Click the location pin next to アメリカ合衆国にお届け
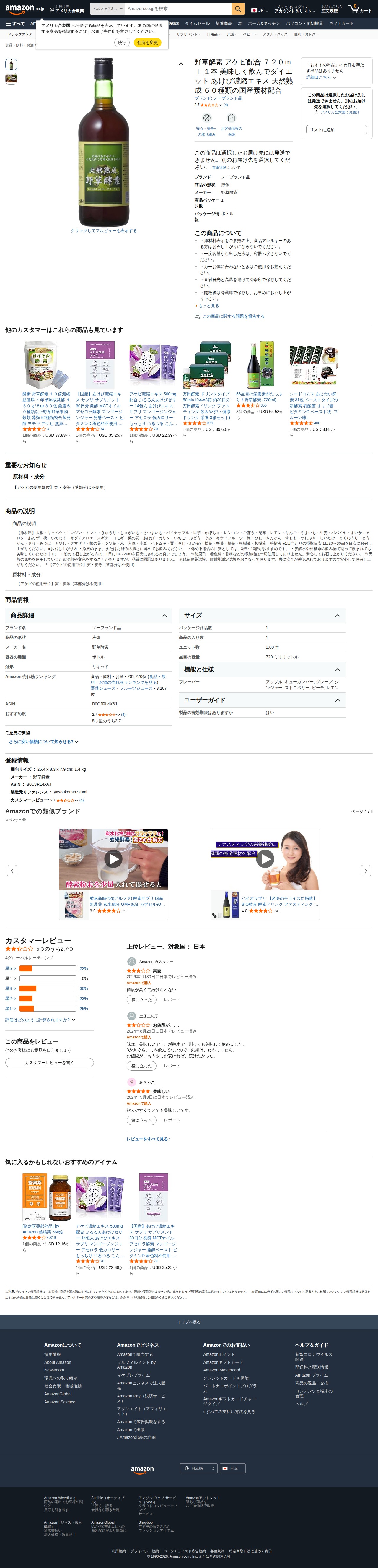The image size is (378, 1568). (317, 112)
